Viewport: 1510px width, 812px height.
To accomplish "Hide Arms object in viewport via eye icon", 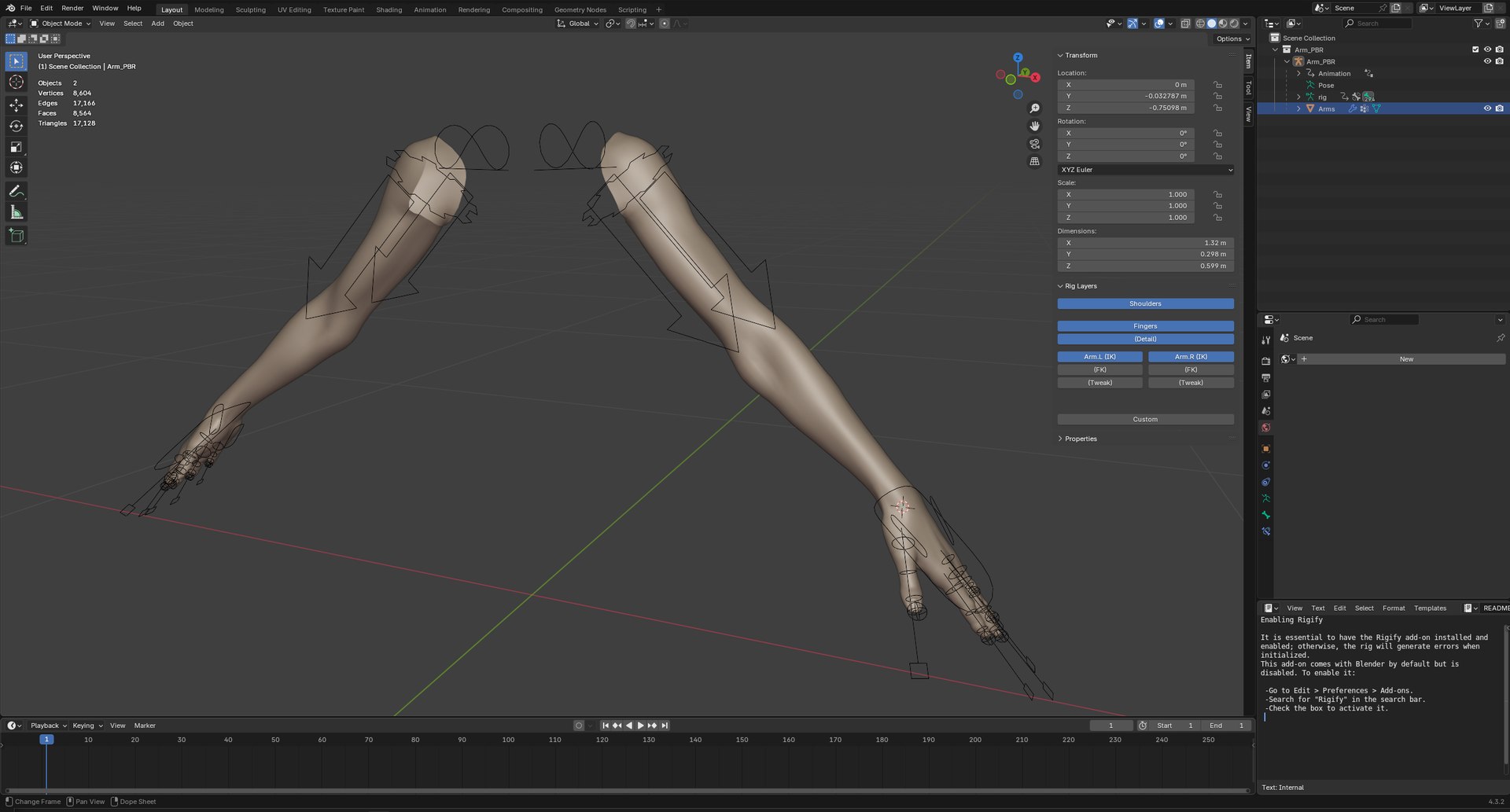I will tap(1487, 108).
